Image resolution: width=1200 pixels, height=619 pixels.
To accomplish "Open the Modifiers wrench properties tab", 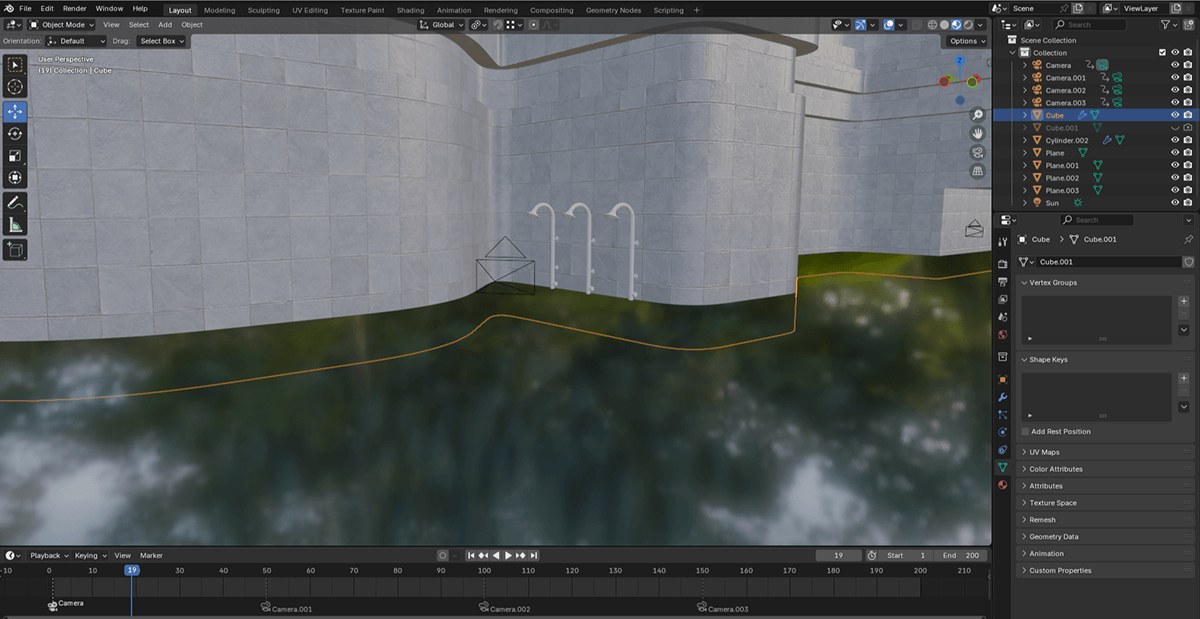I will (x=1002, y=397).
